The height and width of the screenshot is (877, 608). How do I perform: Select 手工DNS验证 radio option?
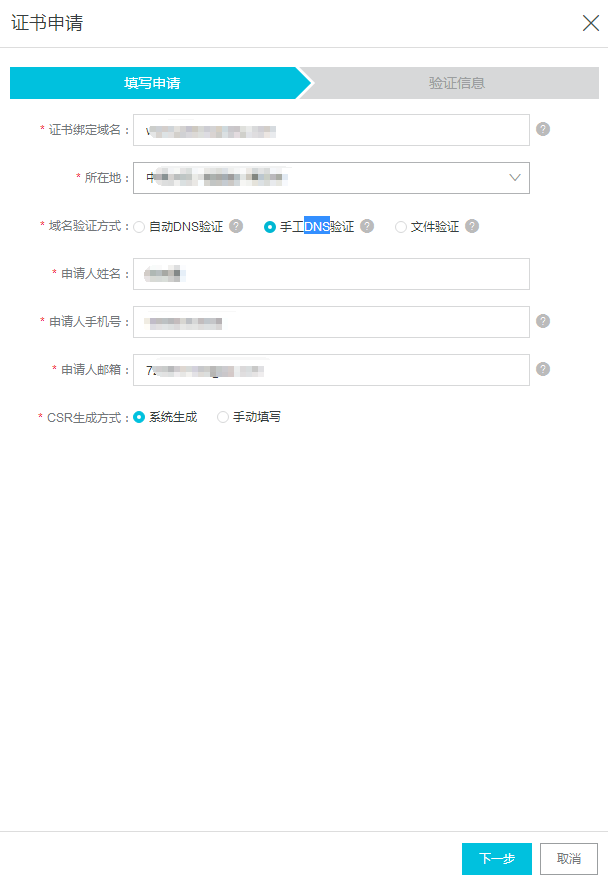pos(270,227)
